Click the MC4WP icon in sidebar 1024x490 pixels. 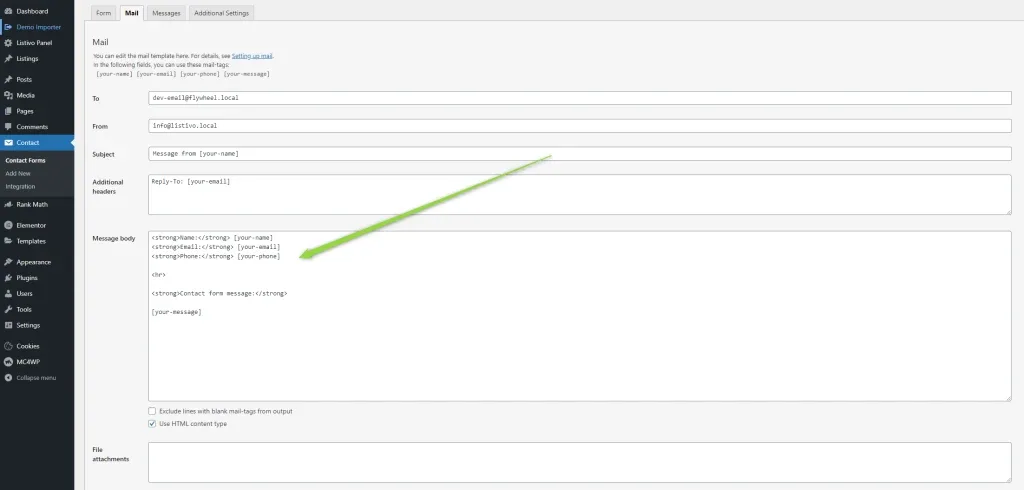(8, 362)
